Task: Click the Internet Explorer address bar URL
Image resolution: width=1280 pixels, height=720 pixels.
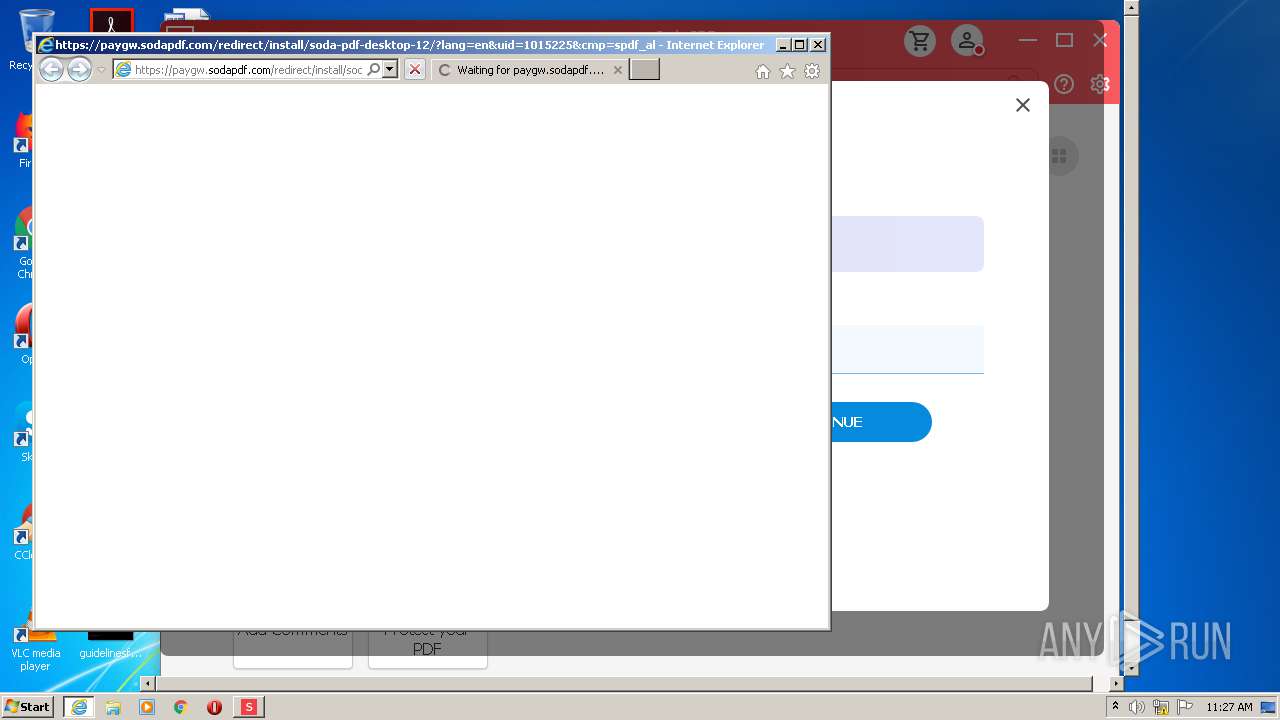Action: [x=248, y=70]
